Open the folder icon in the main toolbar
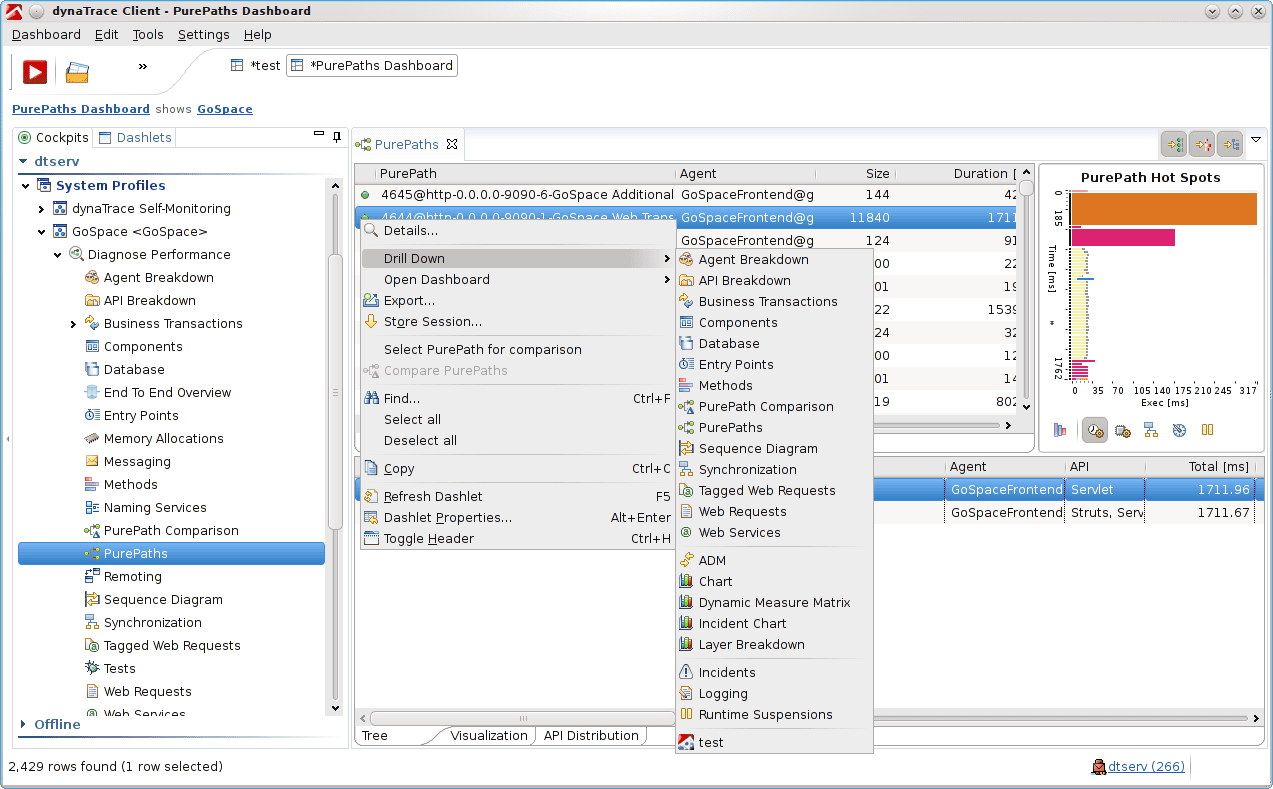 pos(77,72)
